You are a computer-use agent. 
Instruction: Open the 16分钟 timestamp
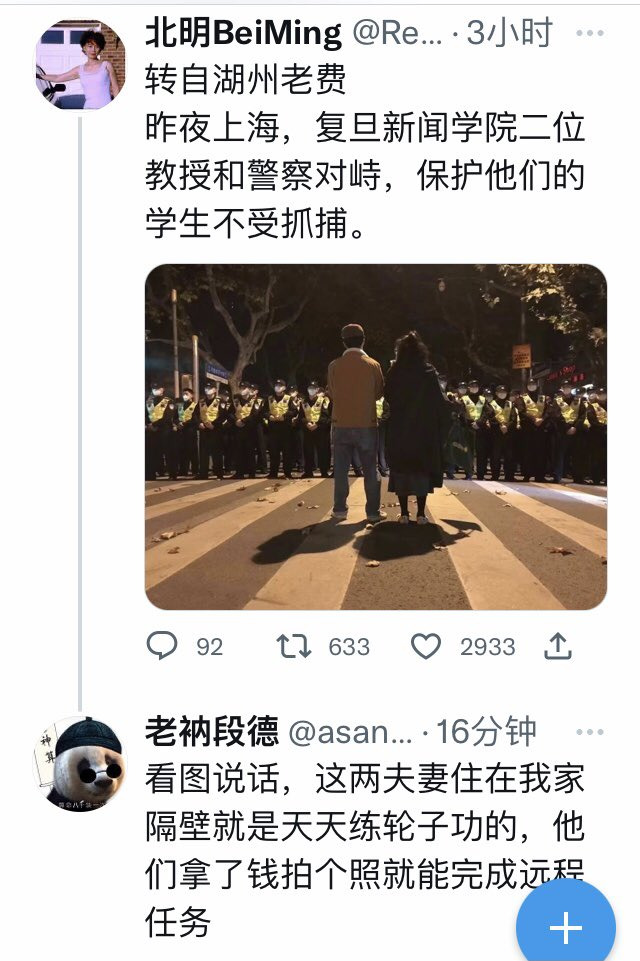pos(486,732)
